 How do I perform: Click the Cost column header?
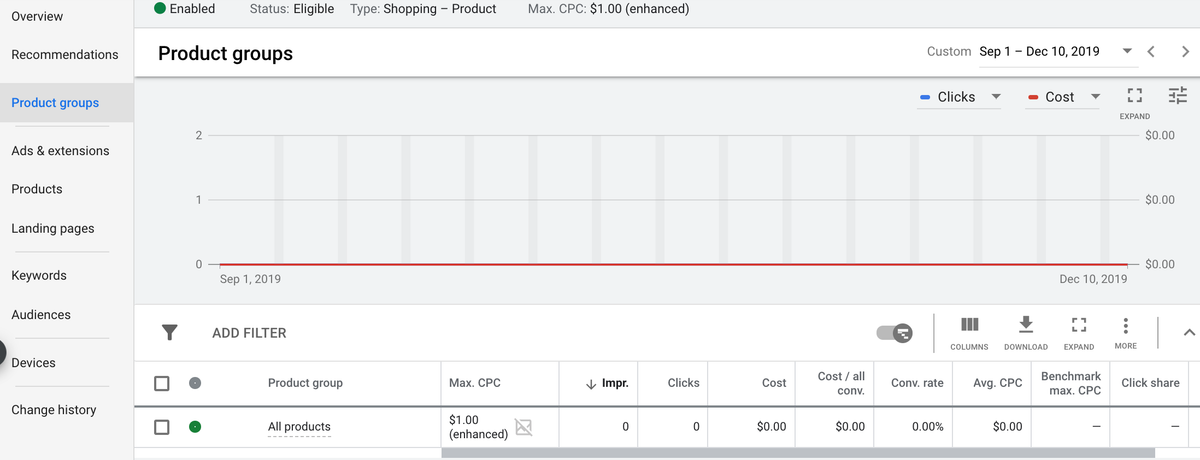coord(774,383)
